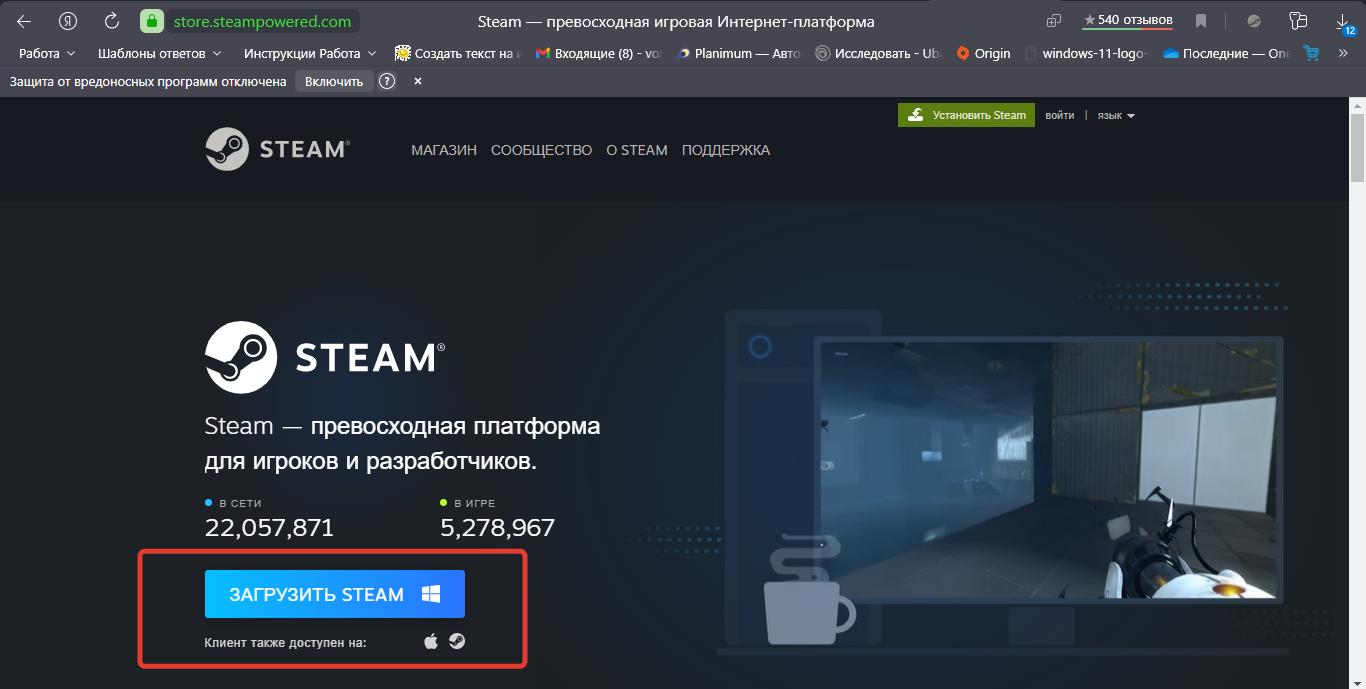Click the Steam logo in site header
The width and height of the screenshot is (1366, 689).
click(x=277, y=149)
